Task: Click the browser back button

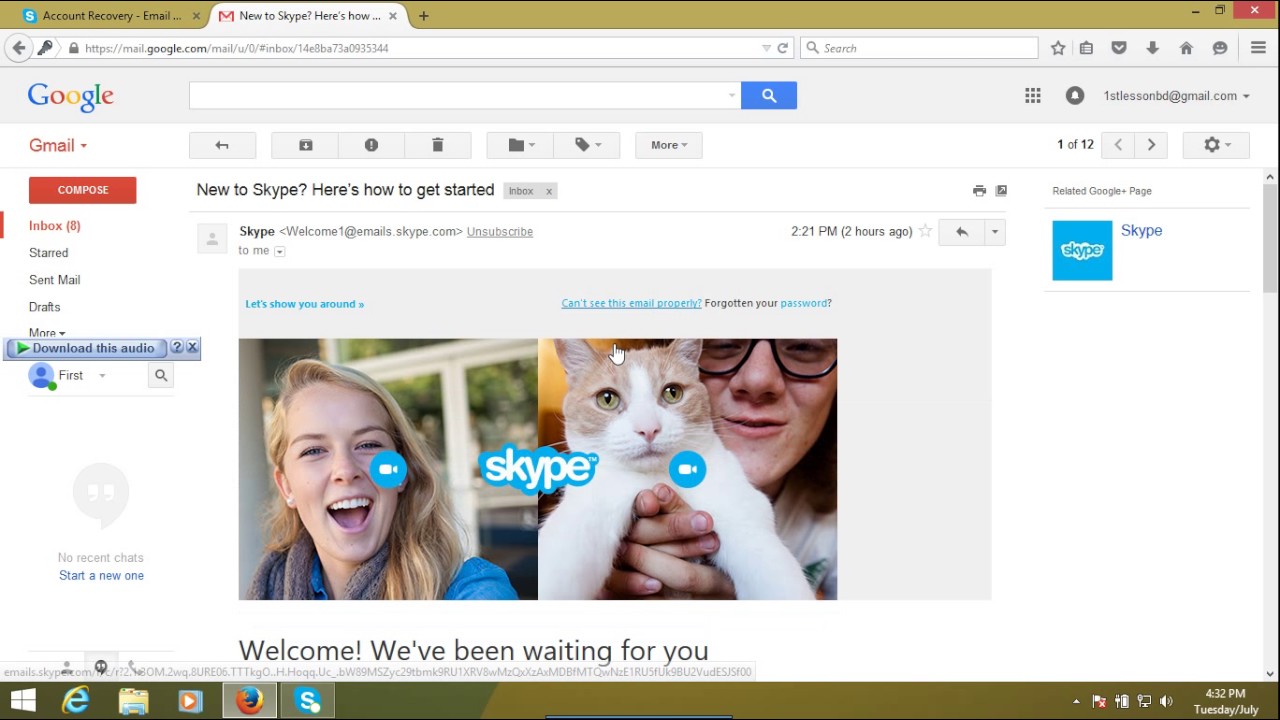Action: [18, 48]
